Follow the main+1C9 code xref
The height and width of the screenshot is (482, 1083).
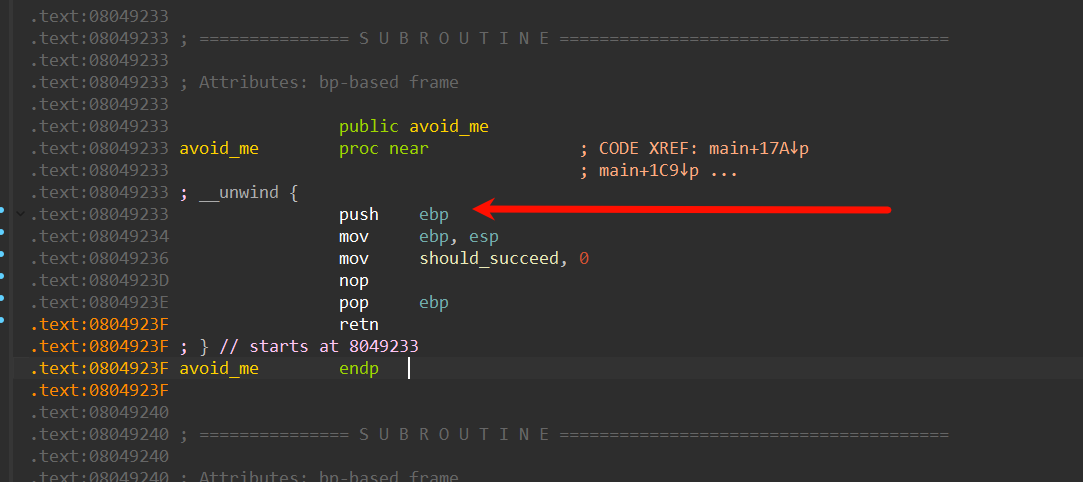tap(649, 171)
